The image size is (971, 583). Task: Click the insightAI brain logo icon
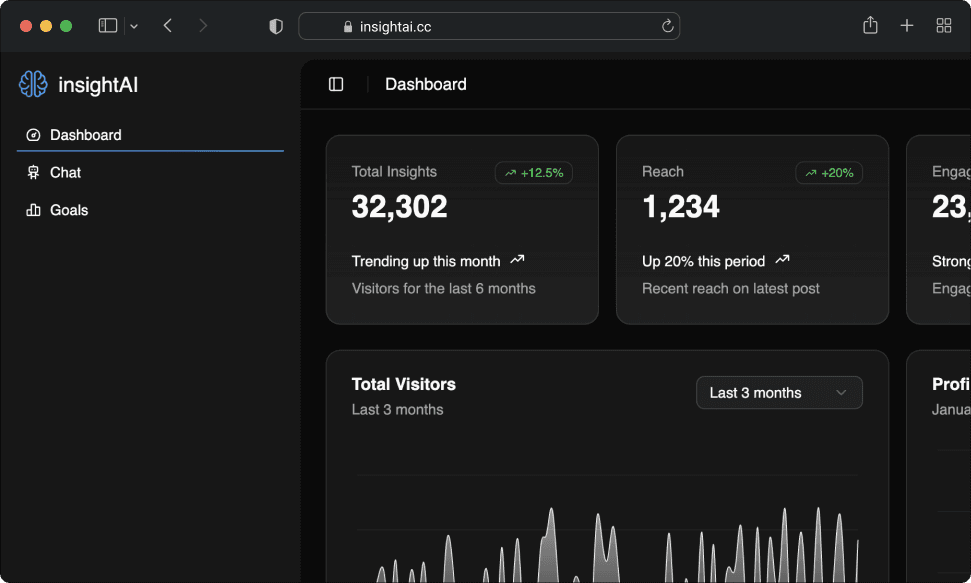(33, 85)
